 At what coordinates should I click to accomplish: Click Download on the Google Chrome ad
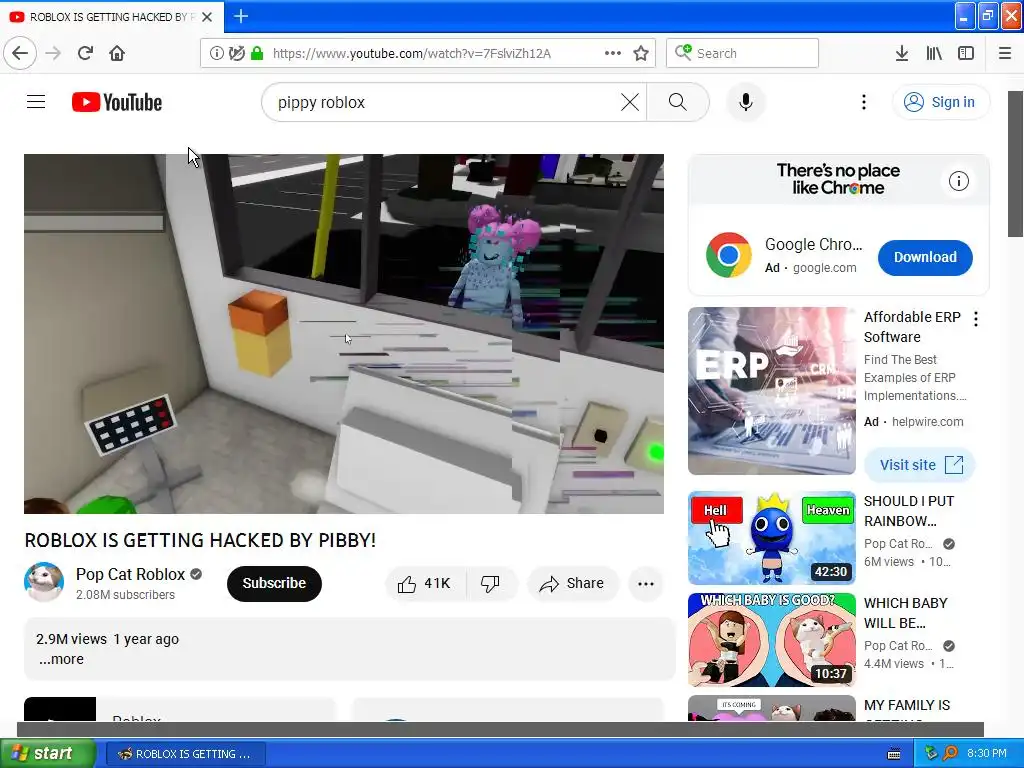click(925, 257)
